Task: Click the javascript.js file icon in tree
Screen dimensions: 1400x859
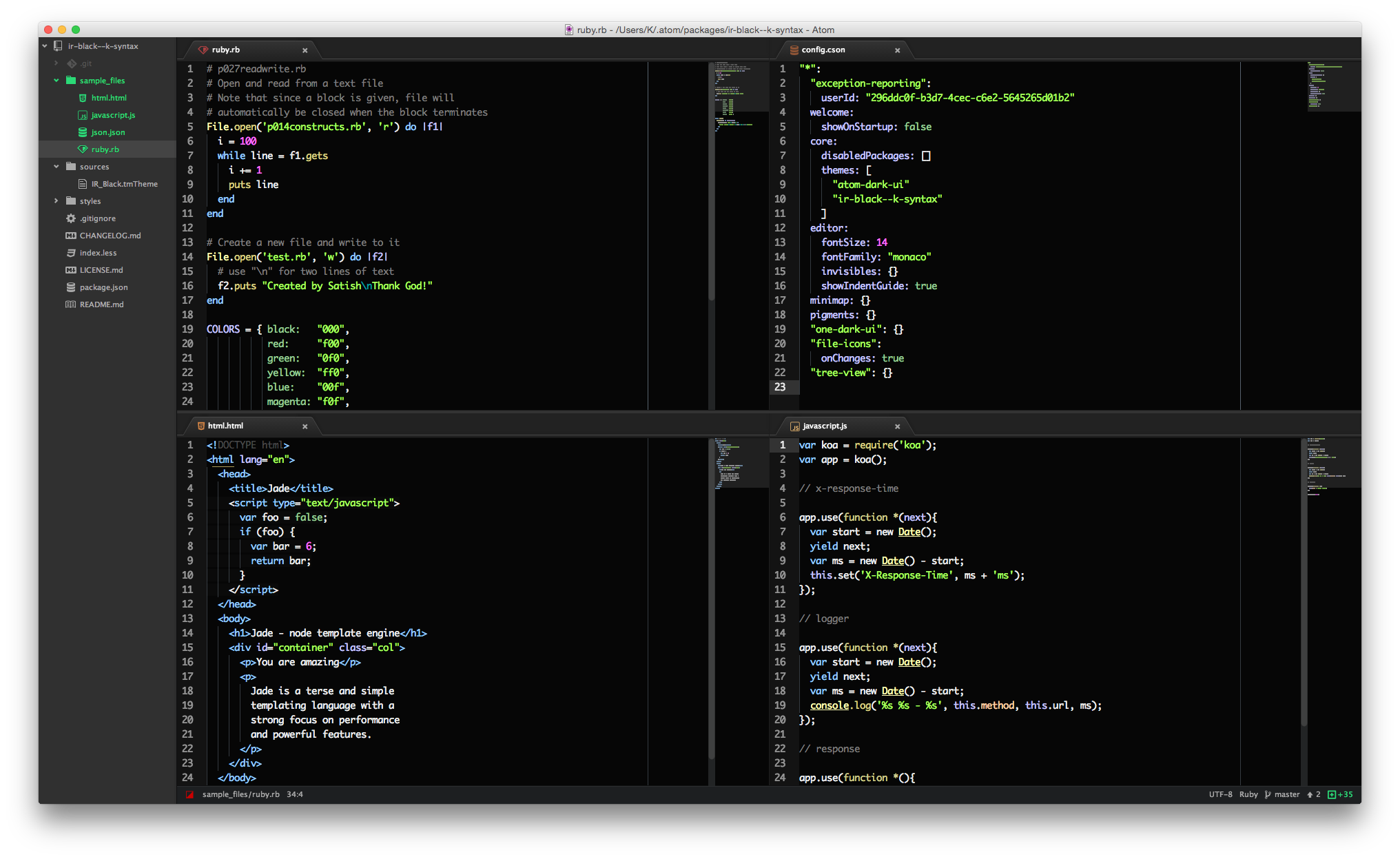Action: tap(83, 115)
